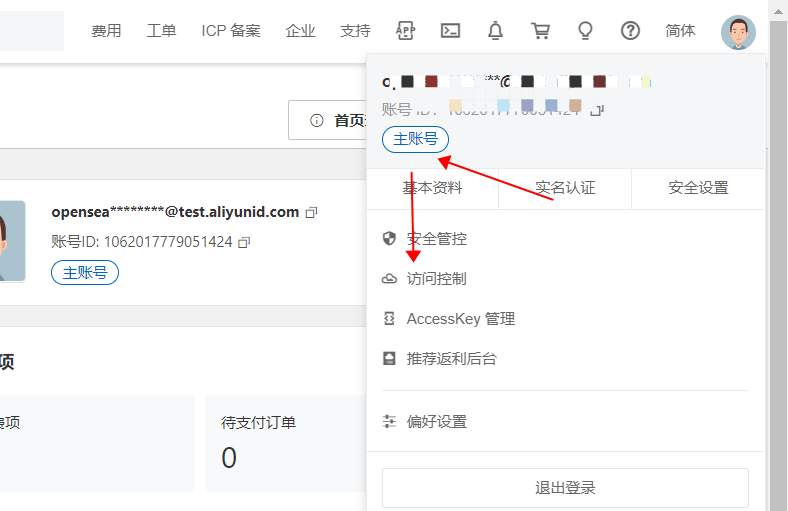Launch Cloud Shell terminal icon
The image size is (788, 511).
tap(450, 31)
